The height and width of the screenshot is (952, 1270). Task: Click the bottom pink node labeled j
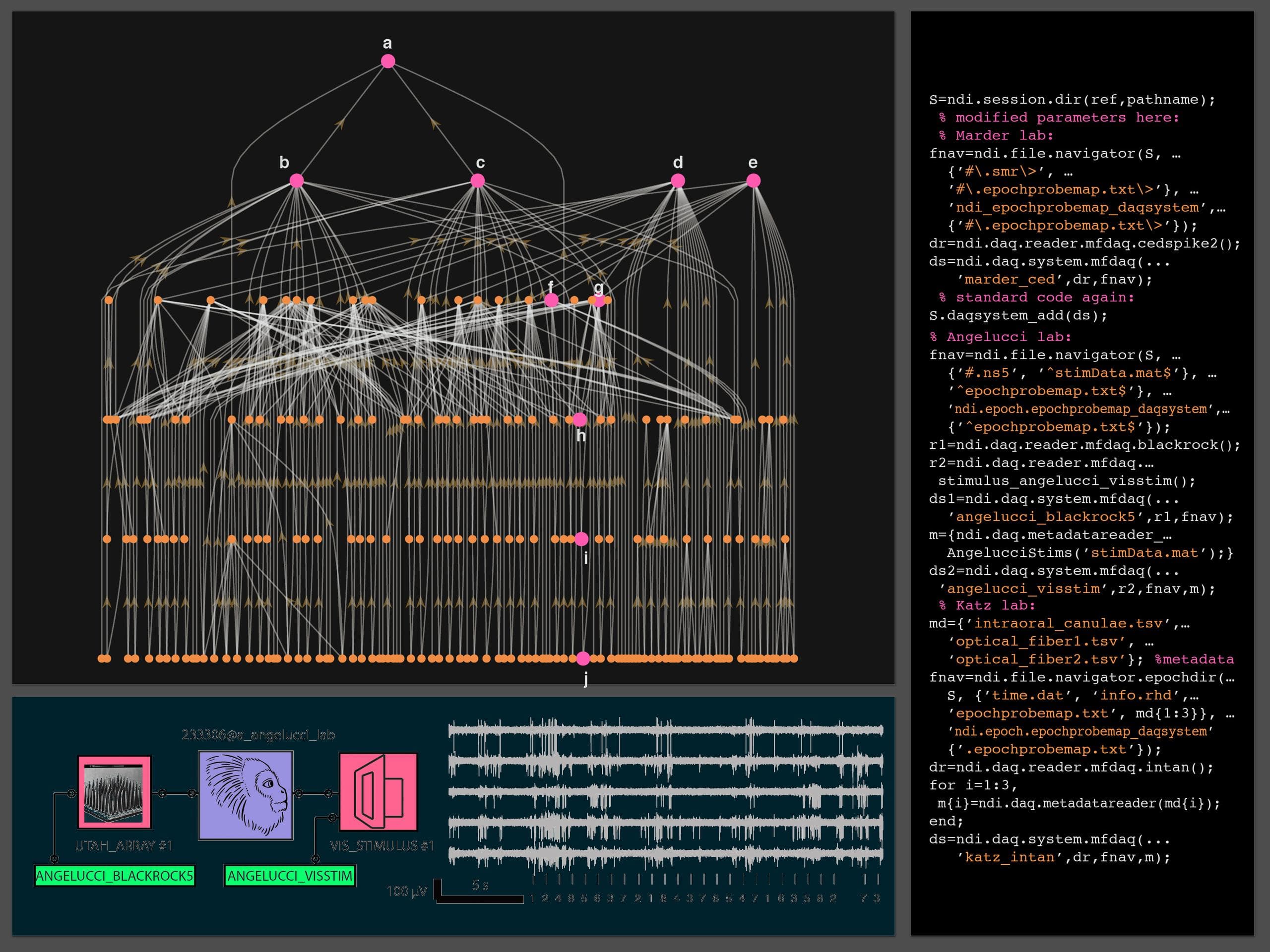[x=583, y=658]
